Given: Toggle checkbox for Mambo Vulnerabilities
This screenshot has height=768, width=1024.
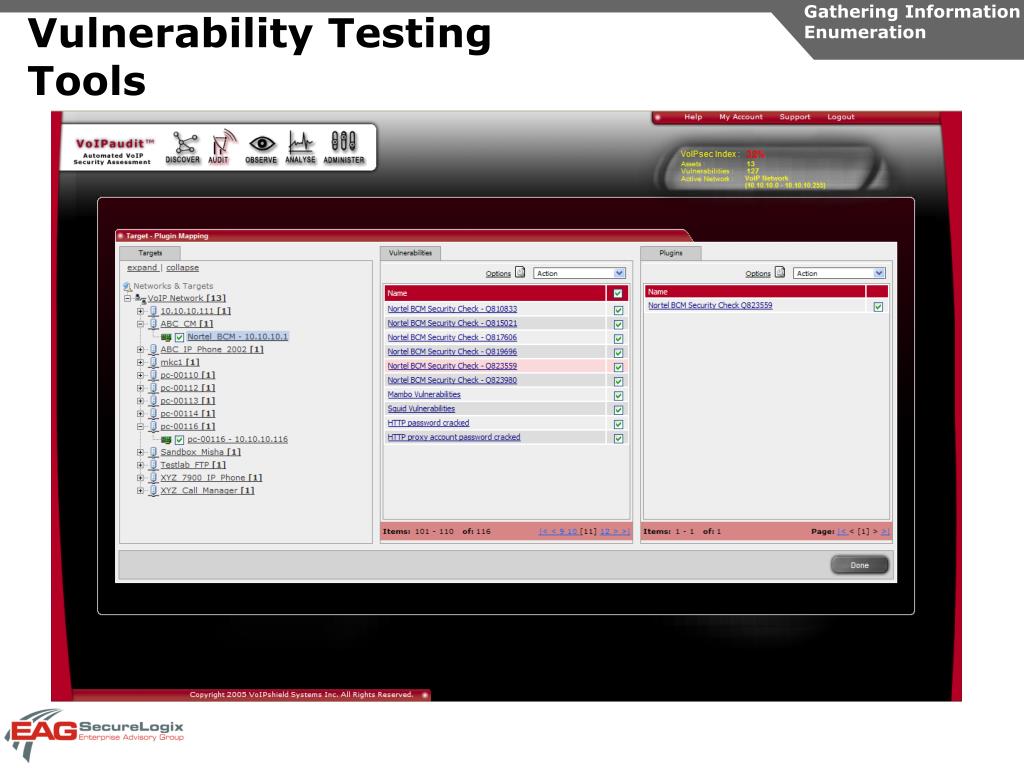Looking at the screenshot, I should (618, 396).
